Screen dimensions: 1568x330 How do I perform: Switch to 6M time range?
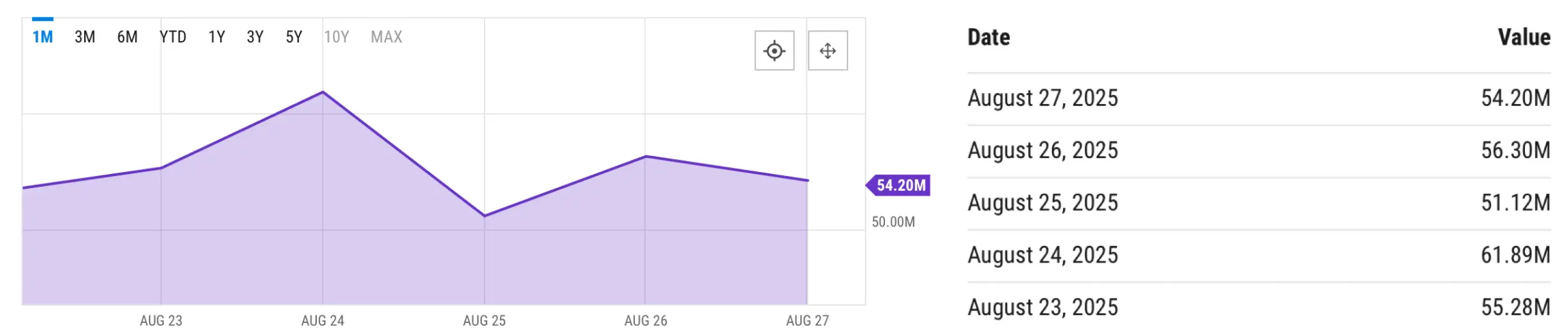(x=127, y=37)
